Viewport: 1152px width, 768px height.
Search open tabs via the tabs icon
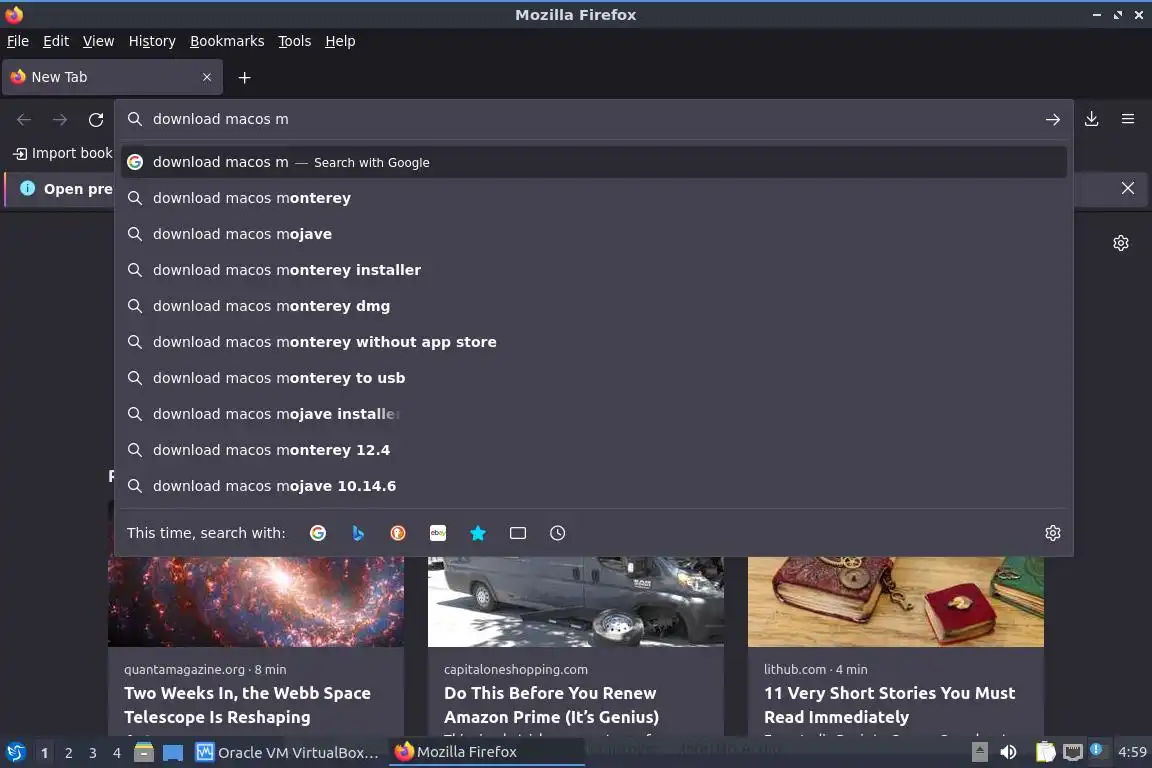pos(518,533)
